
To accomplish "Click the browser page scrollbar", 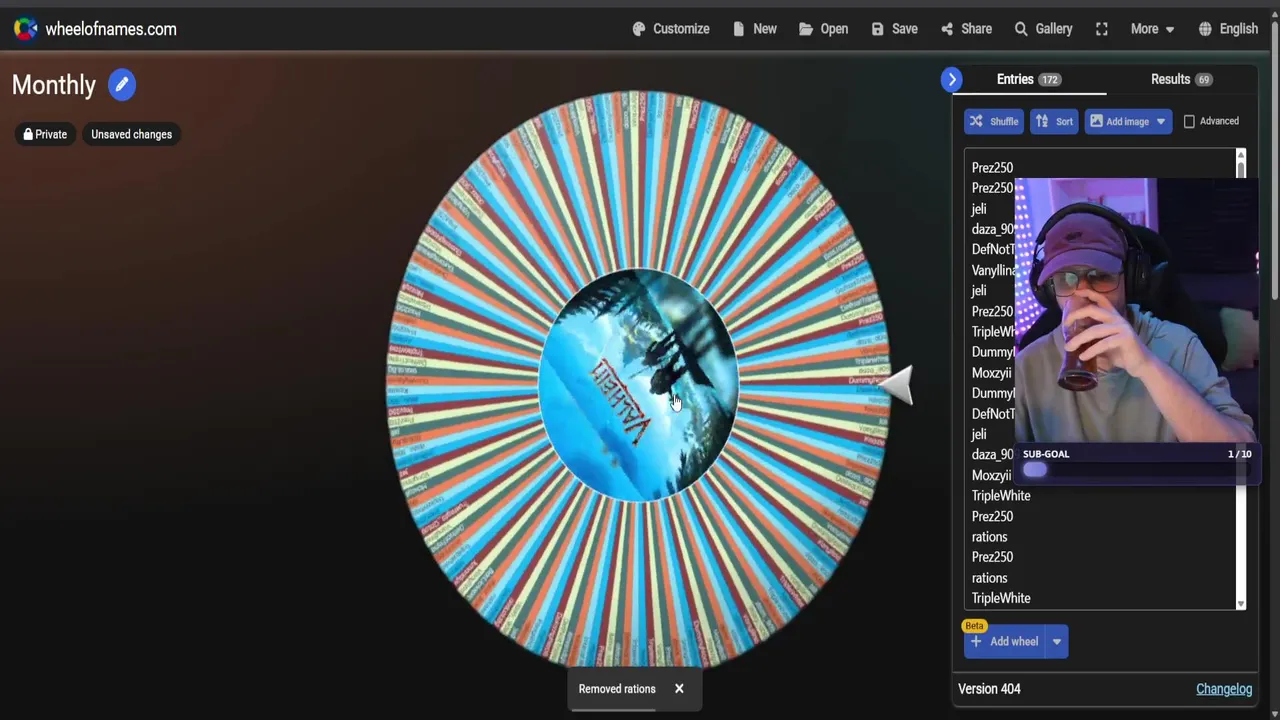I will (1275, 160).
